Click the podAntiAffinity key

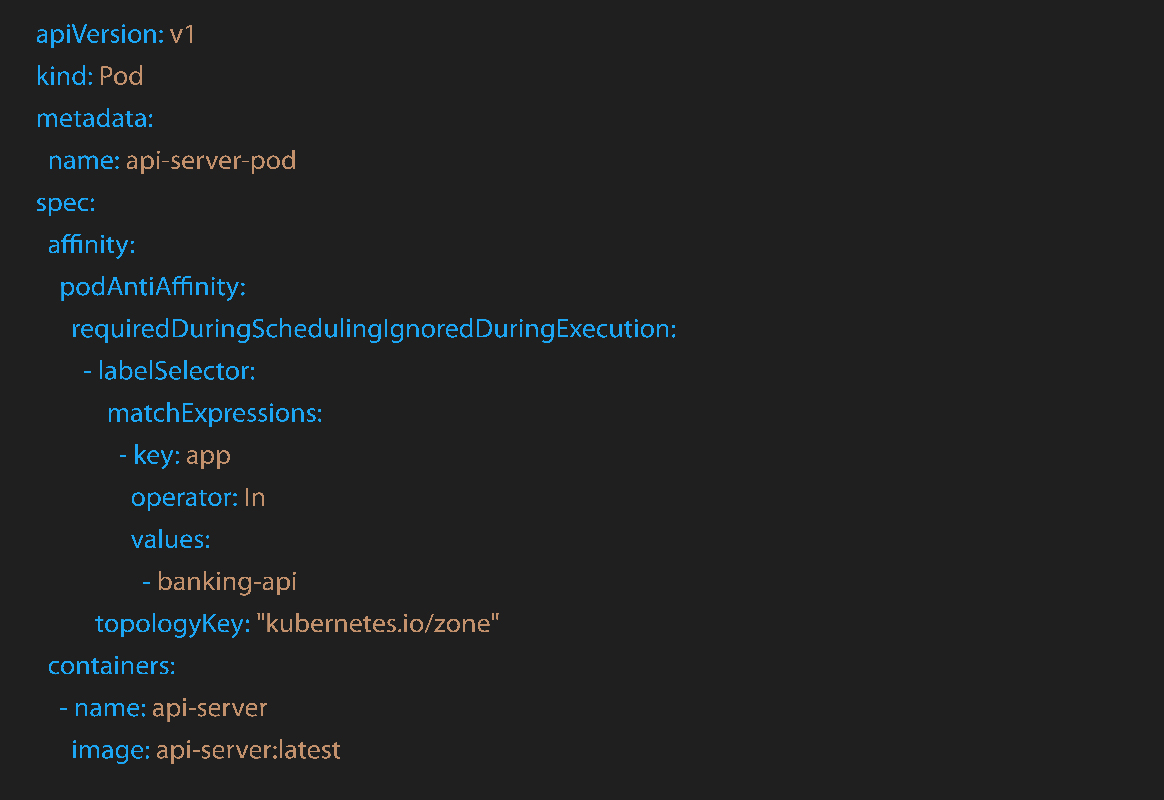[x=152, y=287]
